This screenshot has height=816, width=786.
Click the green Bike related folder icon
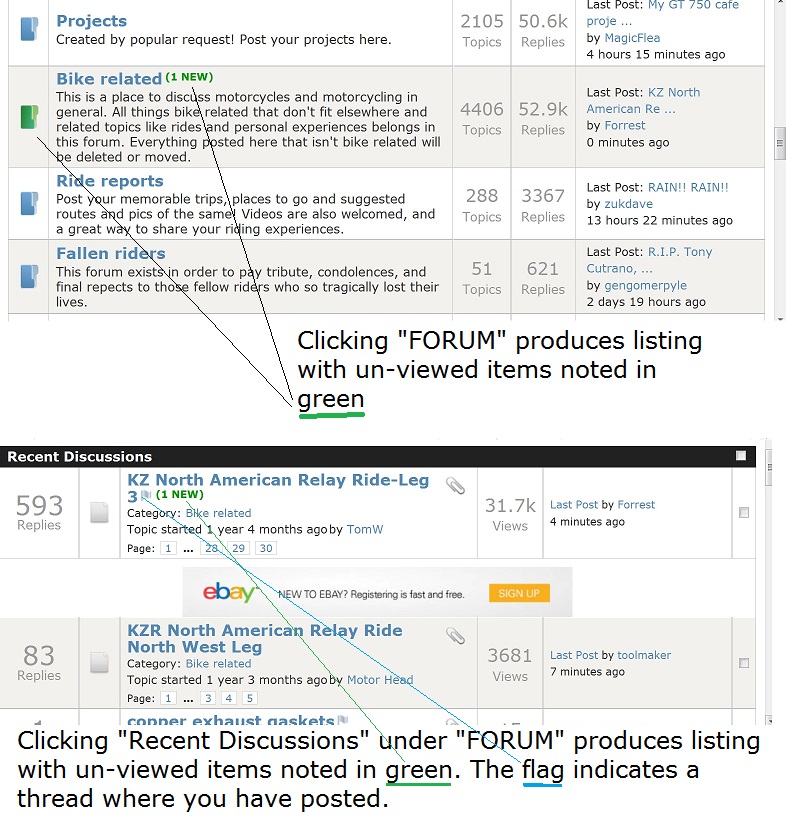[28, 117]
